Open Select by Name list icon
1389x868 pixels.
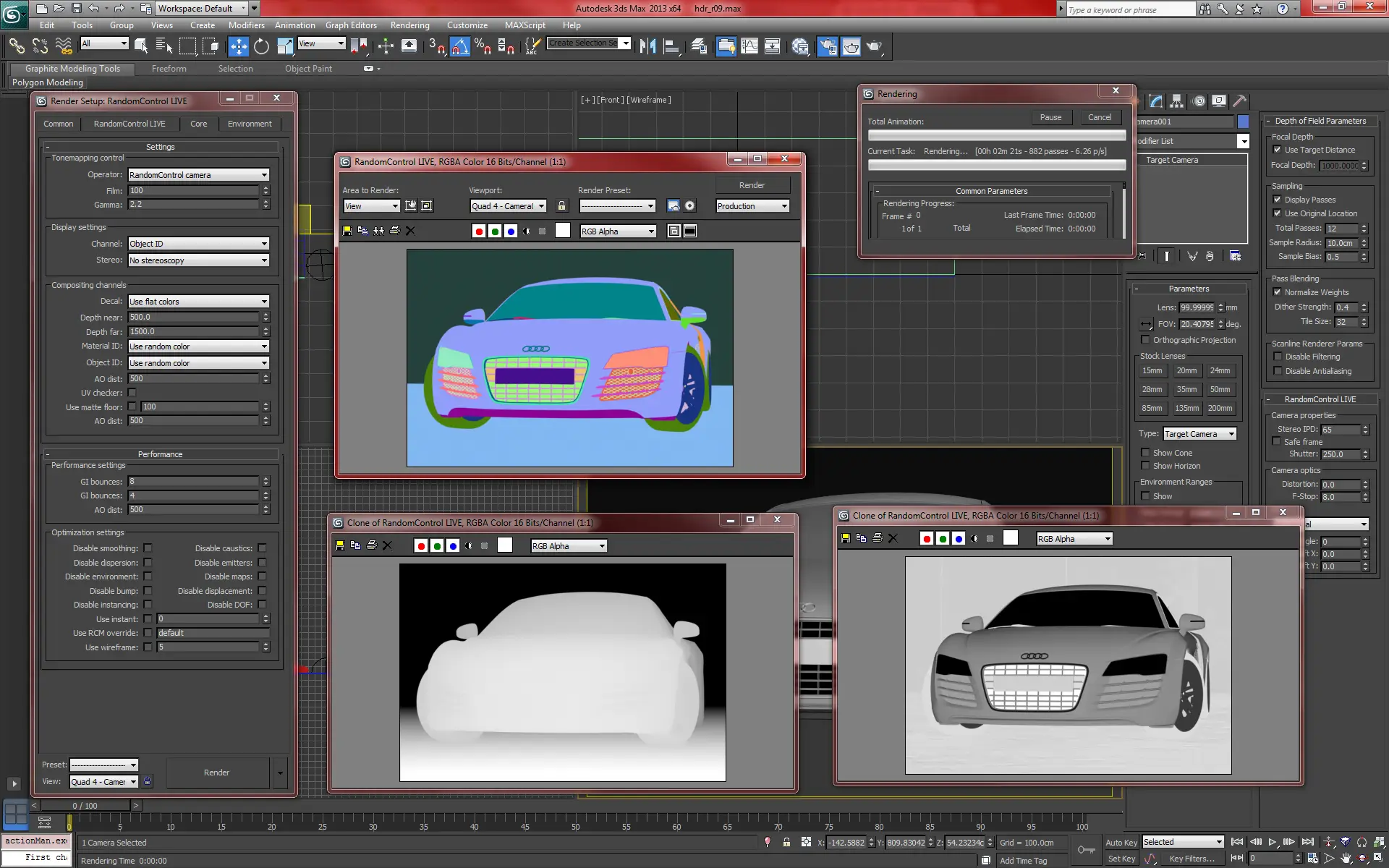[x=164, y=46]
